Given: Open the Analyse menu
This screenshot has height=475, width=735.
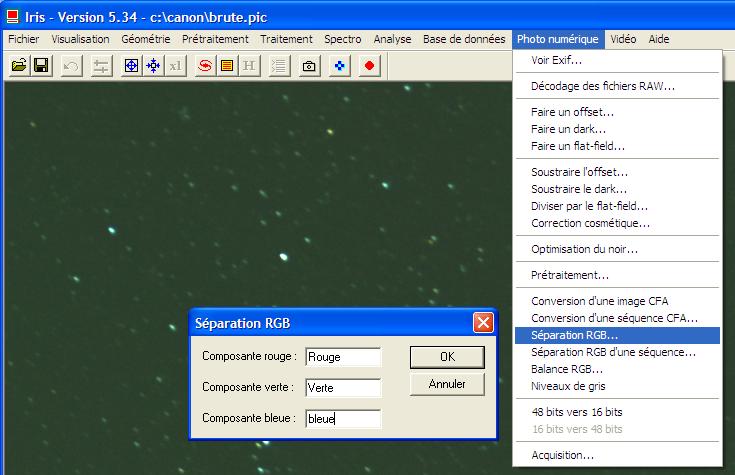Looking at the screenshot, I should click(x=392, y=39).
